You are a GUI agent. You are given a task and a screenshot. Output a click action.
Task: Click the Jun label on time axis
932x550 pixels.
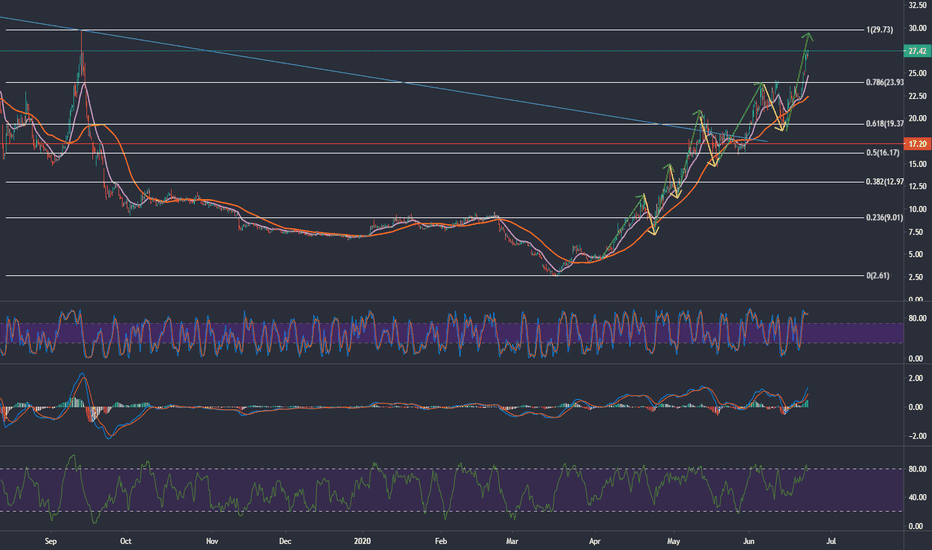(x=749, y=541)
